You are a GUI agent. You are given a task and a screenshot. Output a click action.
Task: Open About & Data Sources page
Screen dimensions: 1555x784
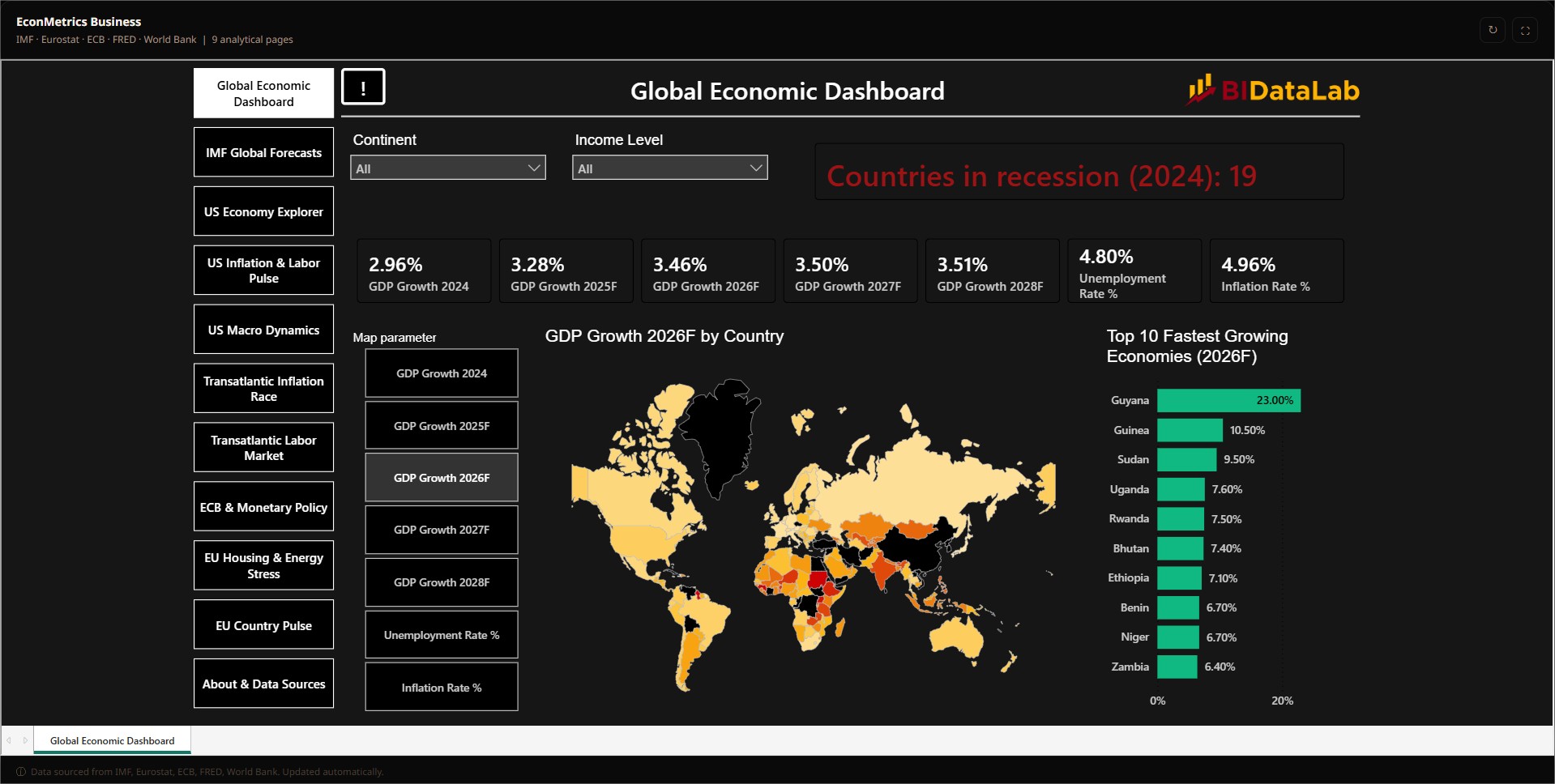coord(263,684)
